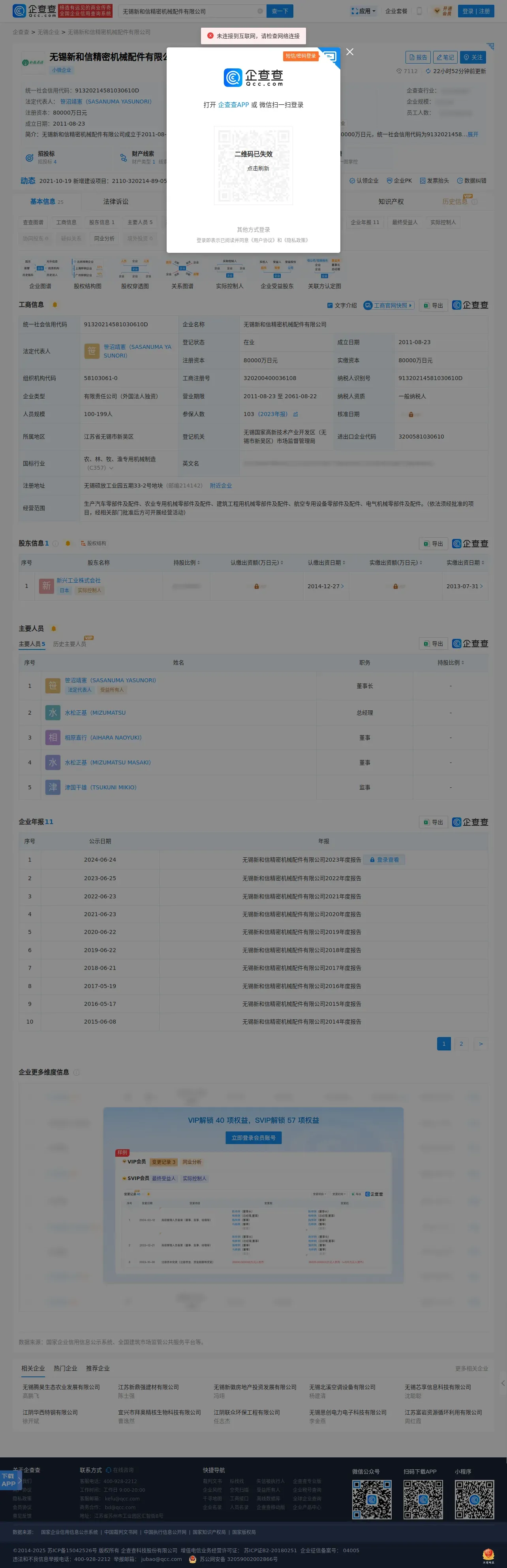The width and height of the screenshot is (507, 1568).
Task: Click the 新 avatar of 新兴工业株式会社
Action: click(46, 585)
